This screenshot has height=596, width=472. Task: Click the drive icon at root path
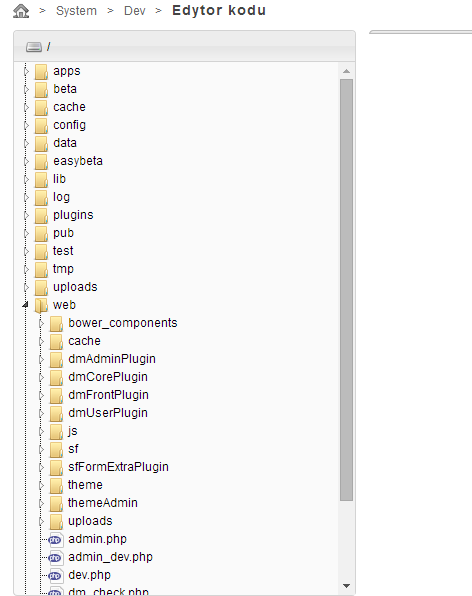click(x=34, y=47)
